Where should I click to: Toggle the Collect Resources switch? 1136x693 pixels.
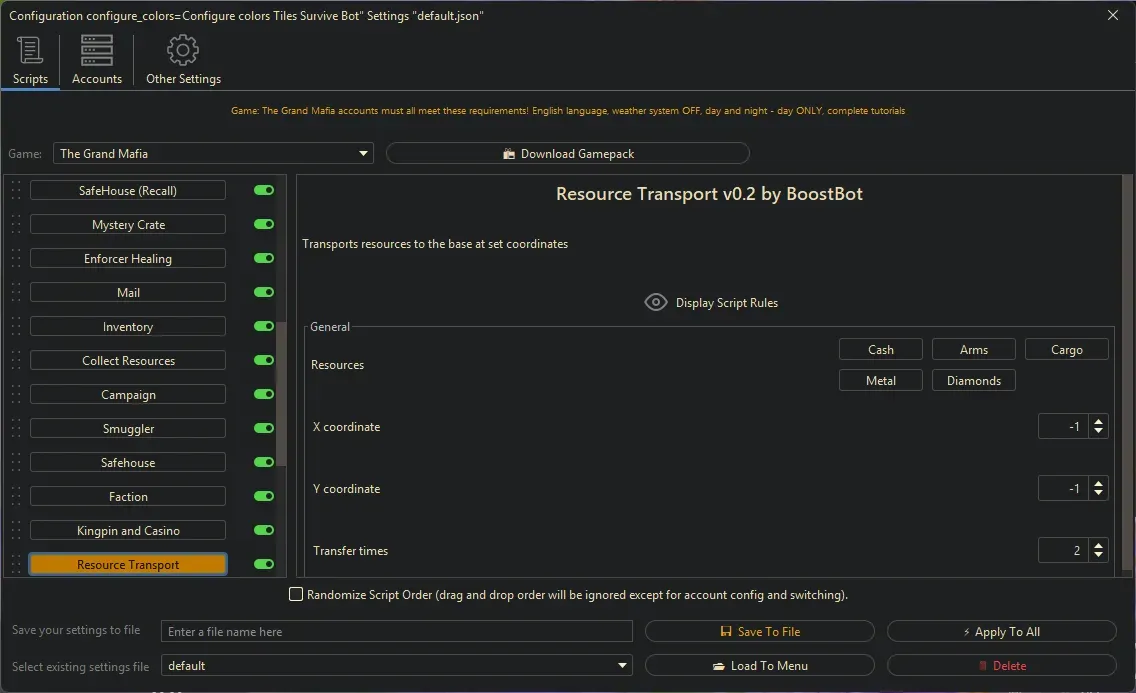point(264,361)
